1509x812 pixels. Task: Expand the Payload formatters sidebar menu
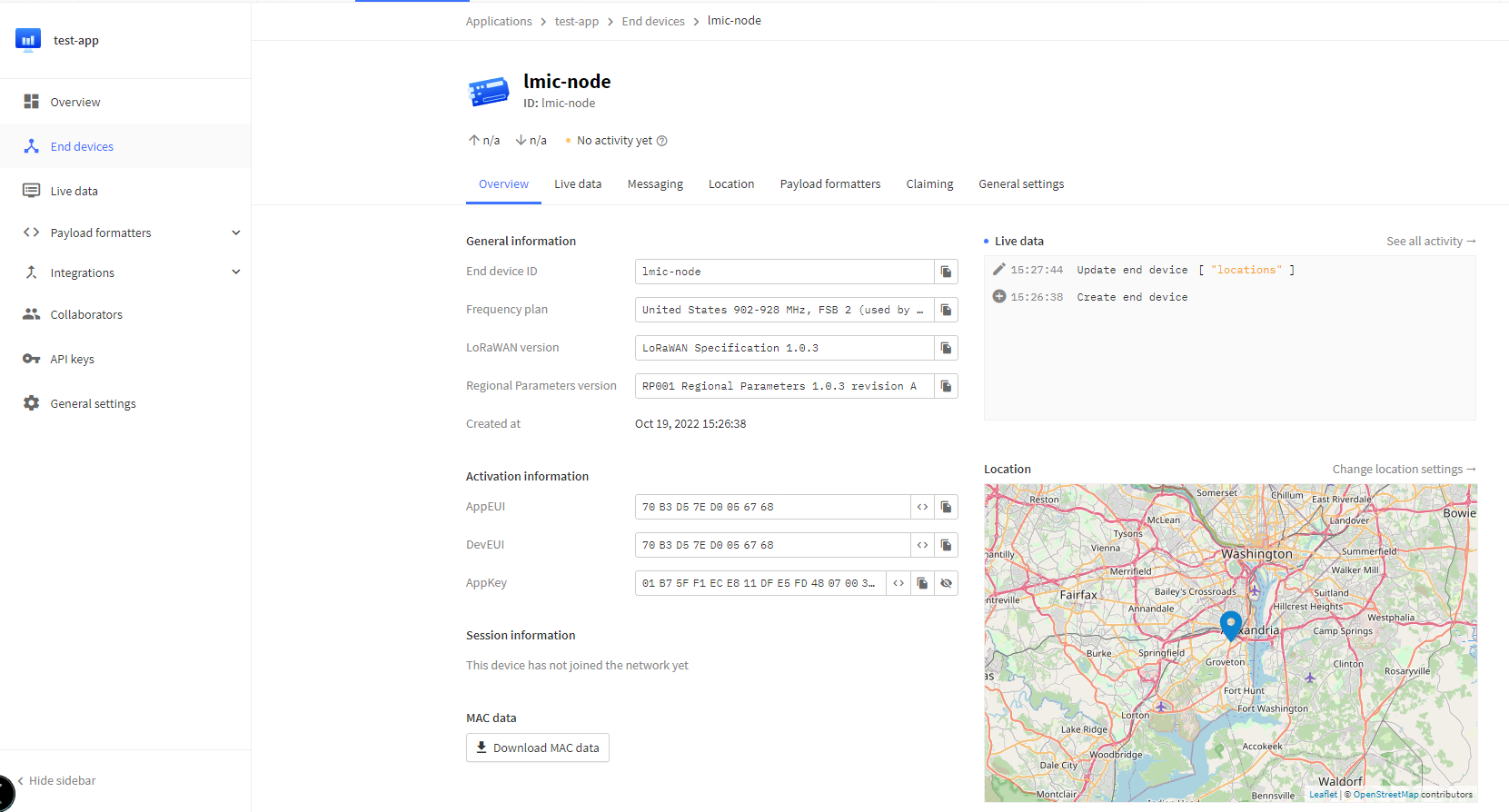pos(235,233)
